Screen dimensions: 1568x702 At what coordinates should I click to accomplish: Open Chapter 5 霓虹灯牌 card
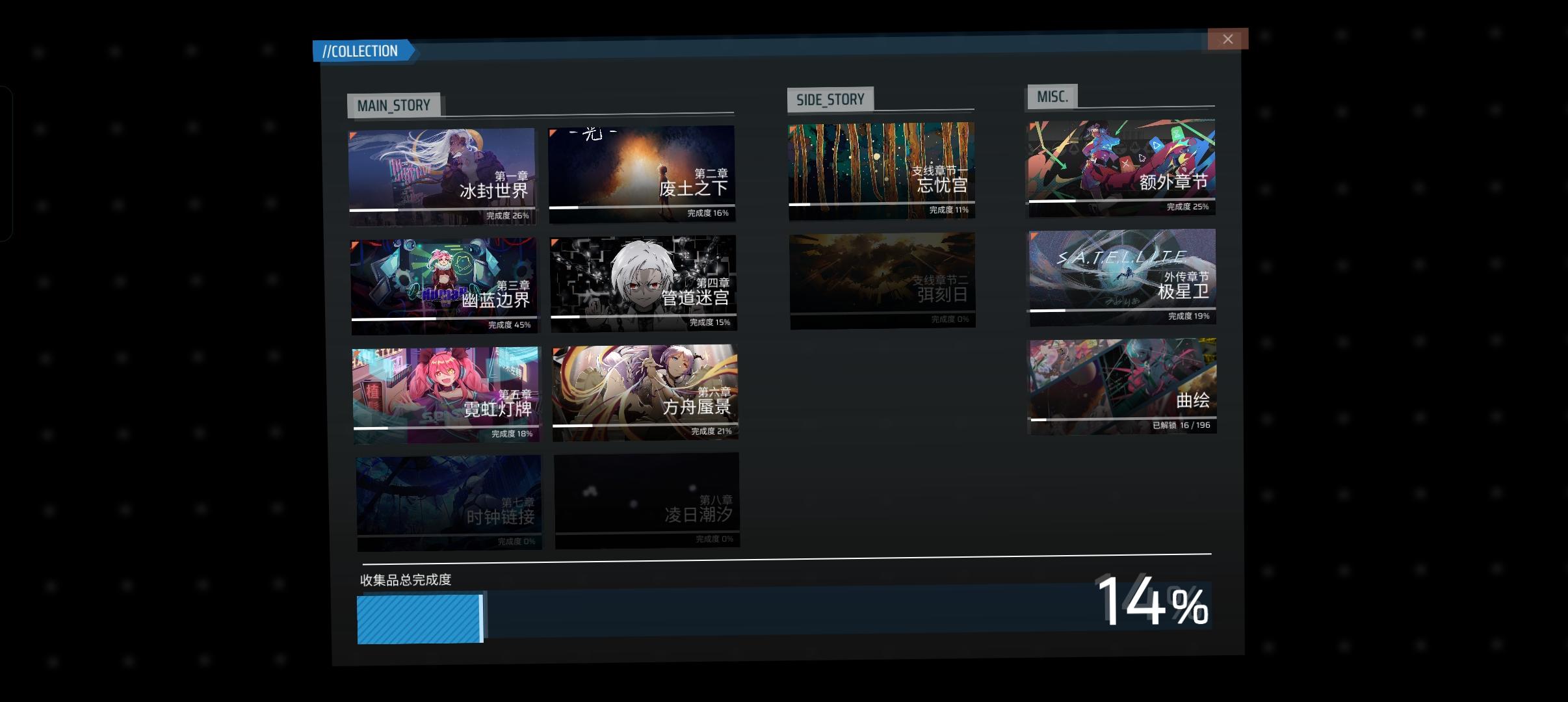(x=446, y=395)
